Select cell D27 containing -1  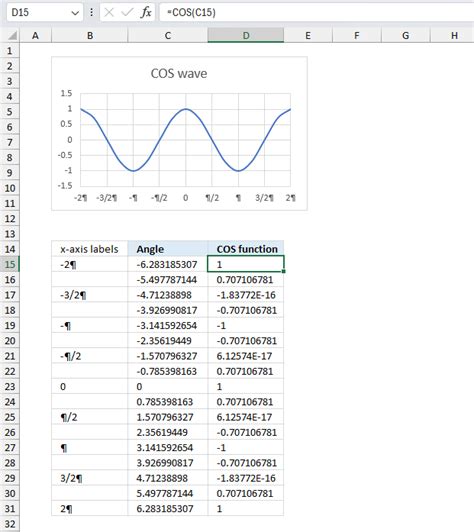(x=246, y=448)
